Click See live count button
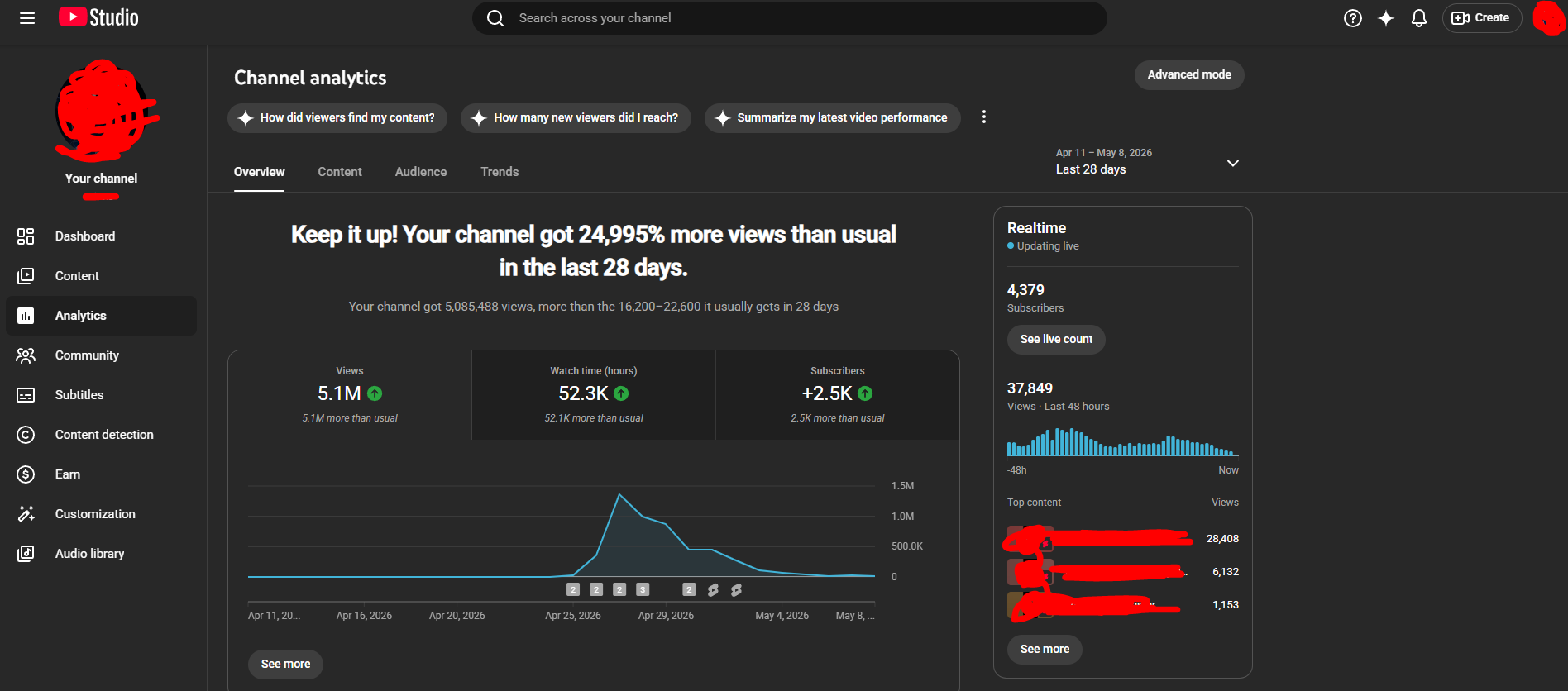The image size is (1568, 691). point(1056,340)
